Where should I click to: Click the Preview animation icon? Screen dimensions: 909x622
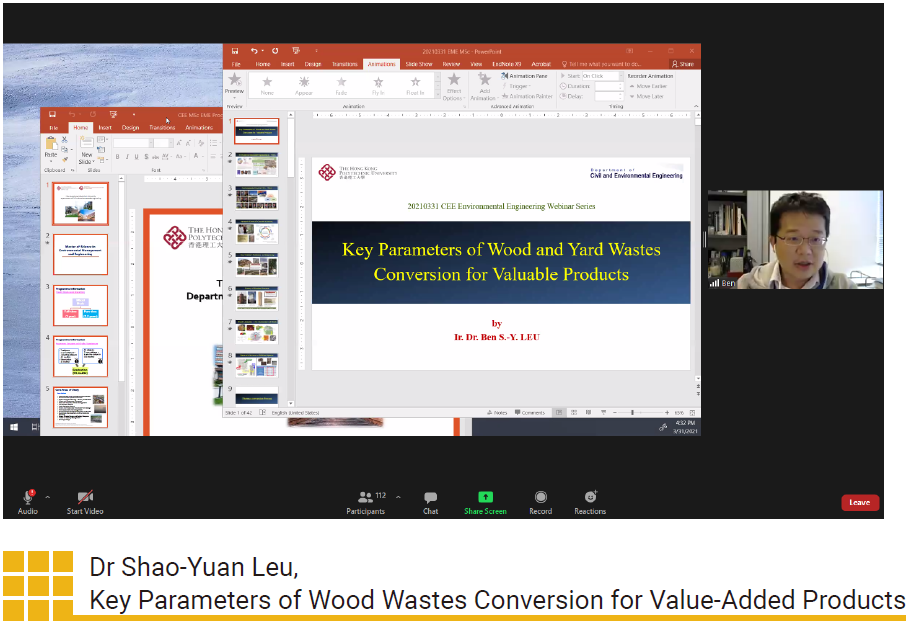pos(235,82)
